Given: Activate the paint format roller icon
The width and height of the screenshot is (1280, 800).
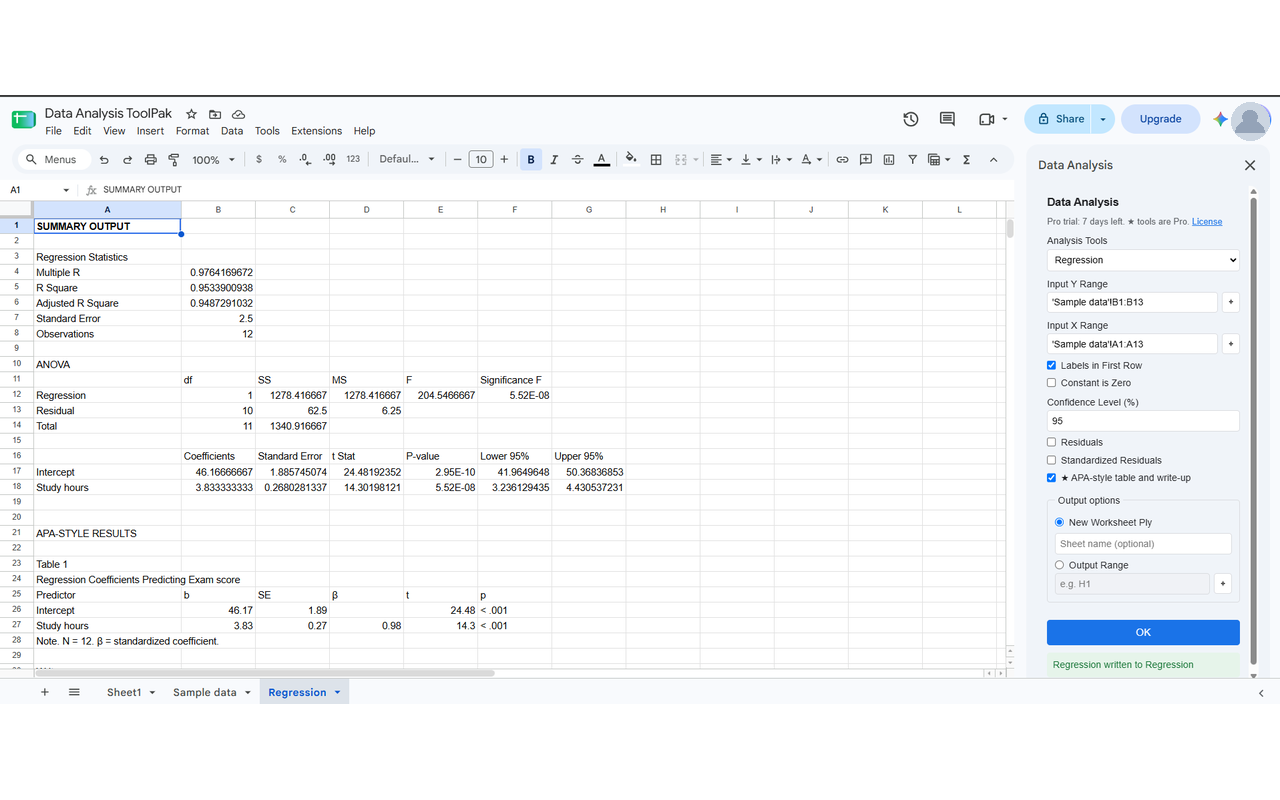Looking at the screenshot, I should click(x=174, y=159).
